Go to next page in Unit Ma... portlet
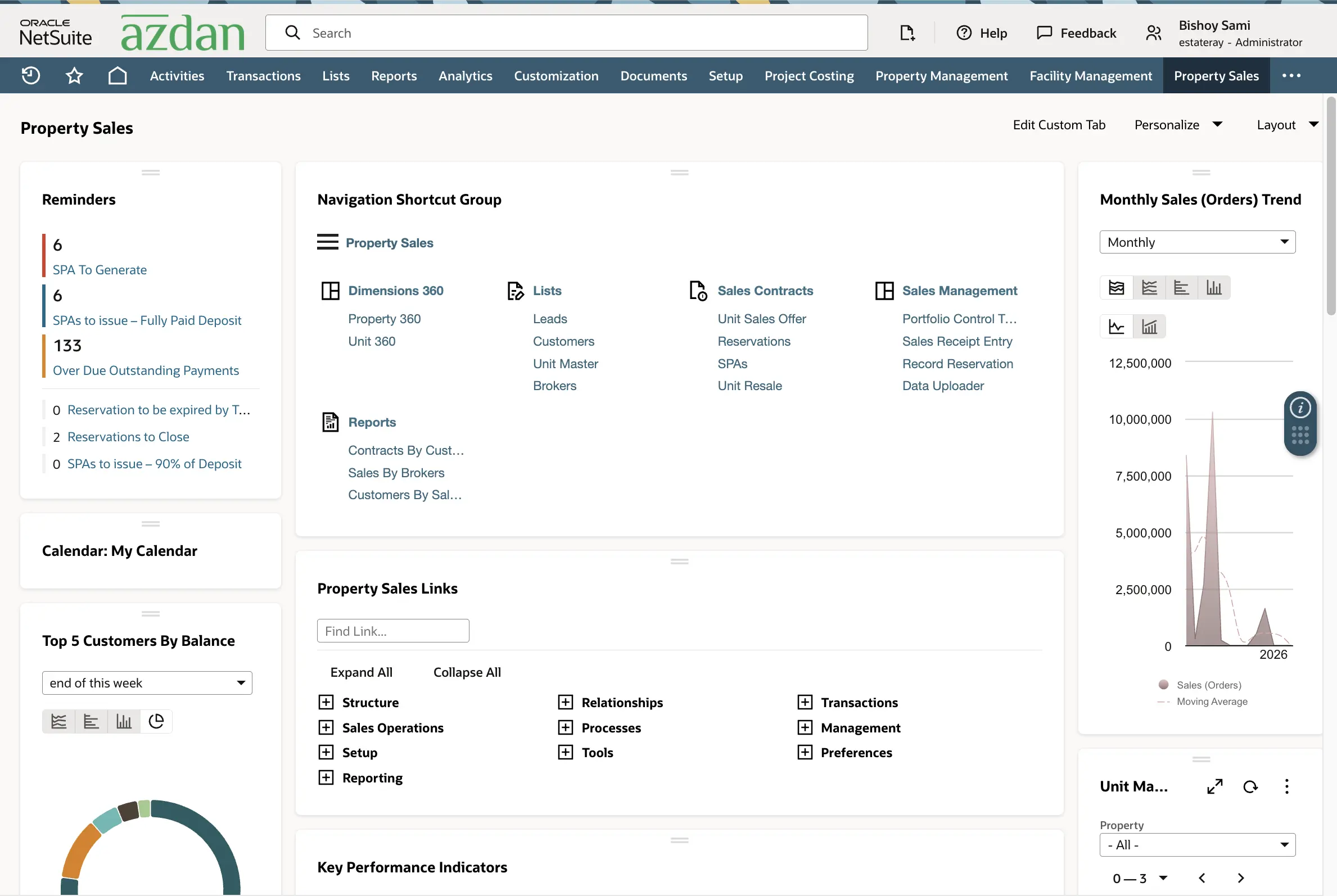The width and height of the screenshot is (1337, 896). pyautogui.click(x=1241, y=878)
